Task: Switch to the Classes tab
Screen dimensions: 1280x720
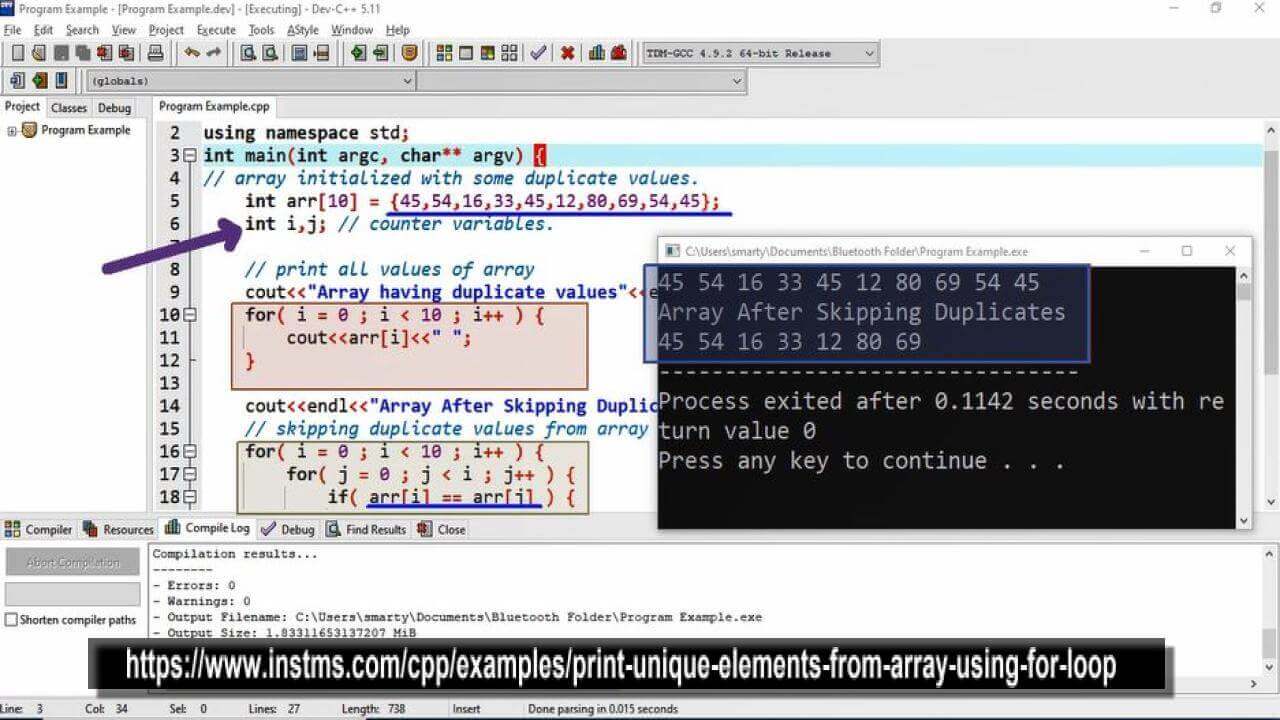Action: (x=68, y=107)
